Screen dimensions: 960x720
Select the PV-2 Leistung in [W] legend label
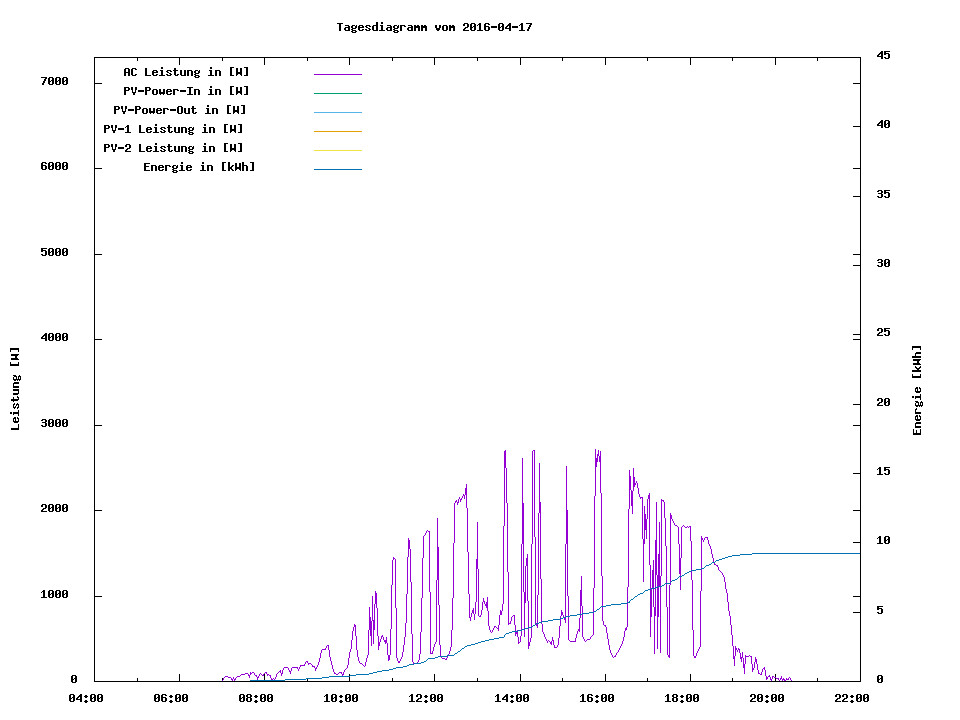tap(173, 148)
